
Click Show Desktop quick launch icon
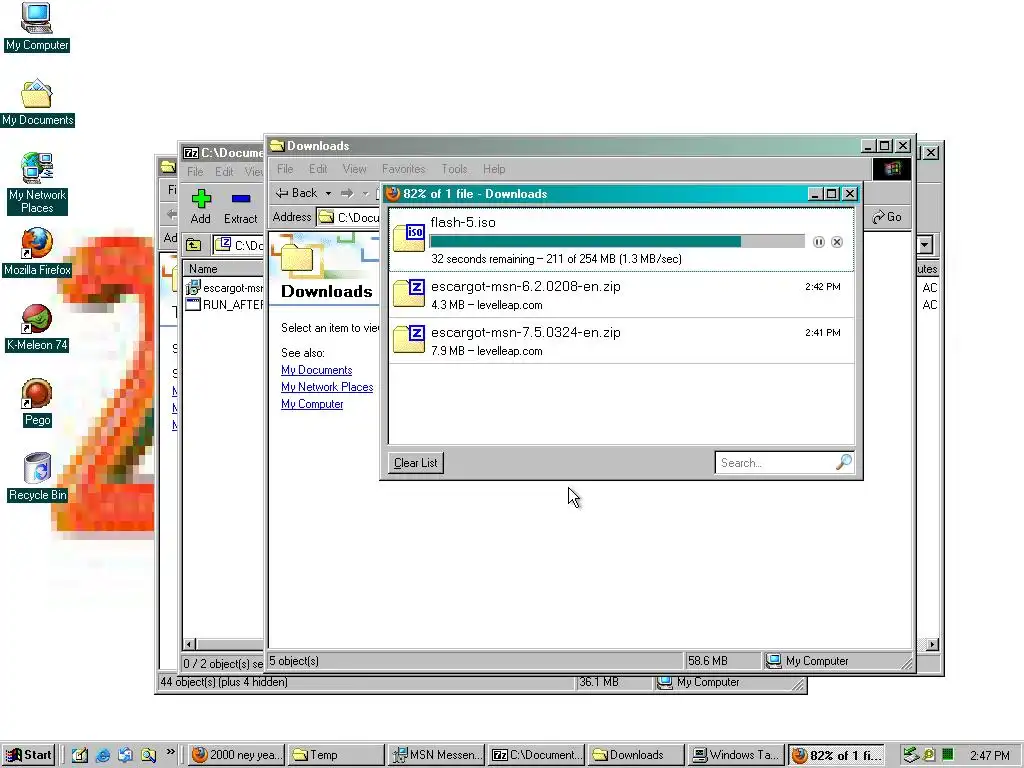click(80, 755)
